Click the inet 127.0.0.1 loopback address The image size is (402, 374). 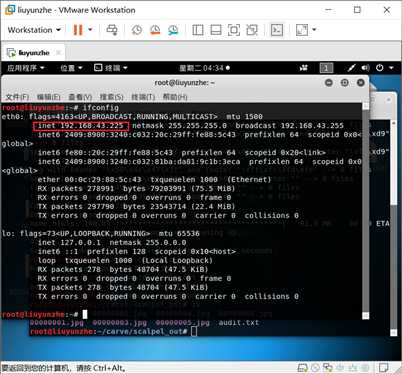69,243
